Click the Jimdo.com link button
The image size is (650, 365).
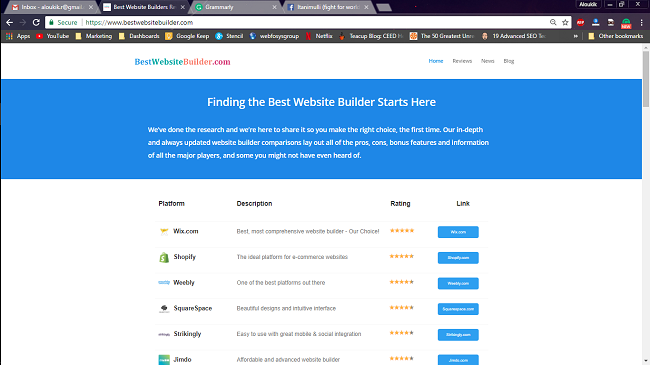coord(458,360)
